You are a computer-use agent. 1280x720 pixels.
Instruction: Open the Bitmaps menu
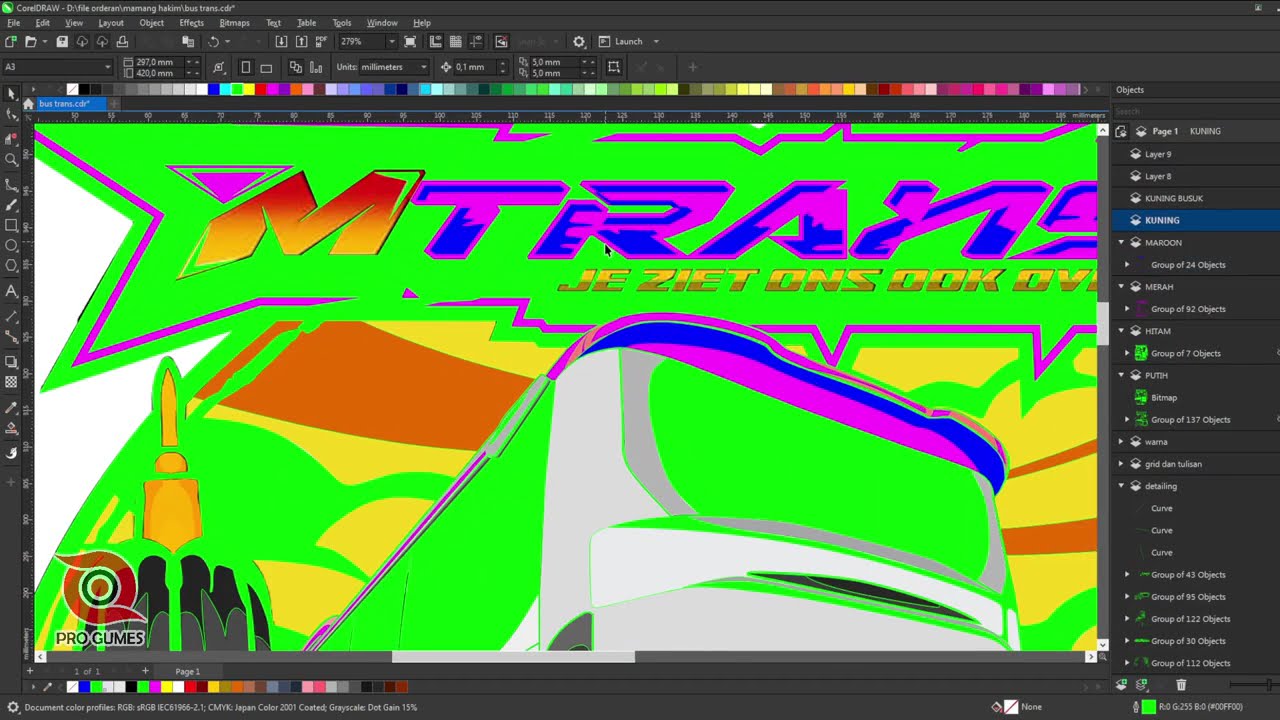(234, 22)
